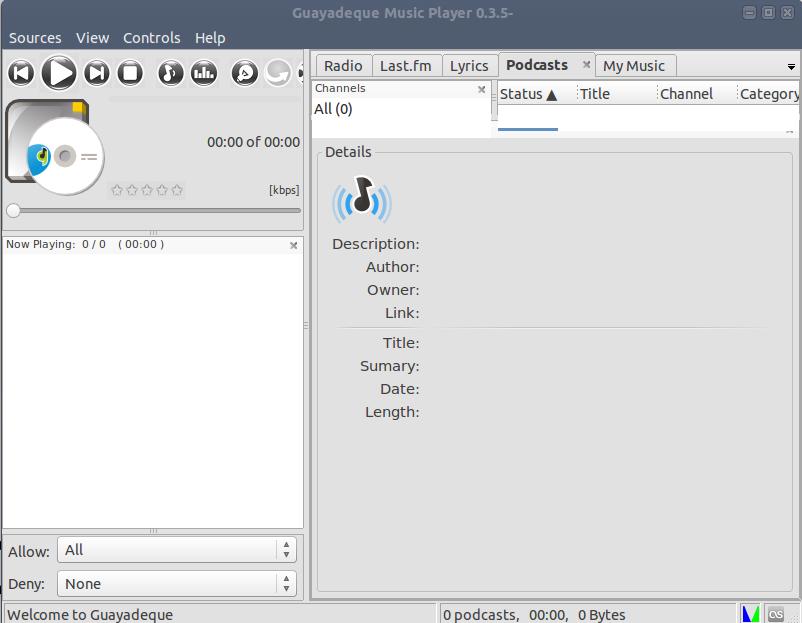Image resolution: width=802 pixels, height=623 pixels.
Task: Open the Sources menu
Action: [35, 38]
